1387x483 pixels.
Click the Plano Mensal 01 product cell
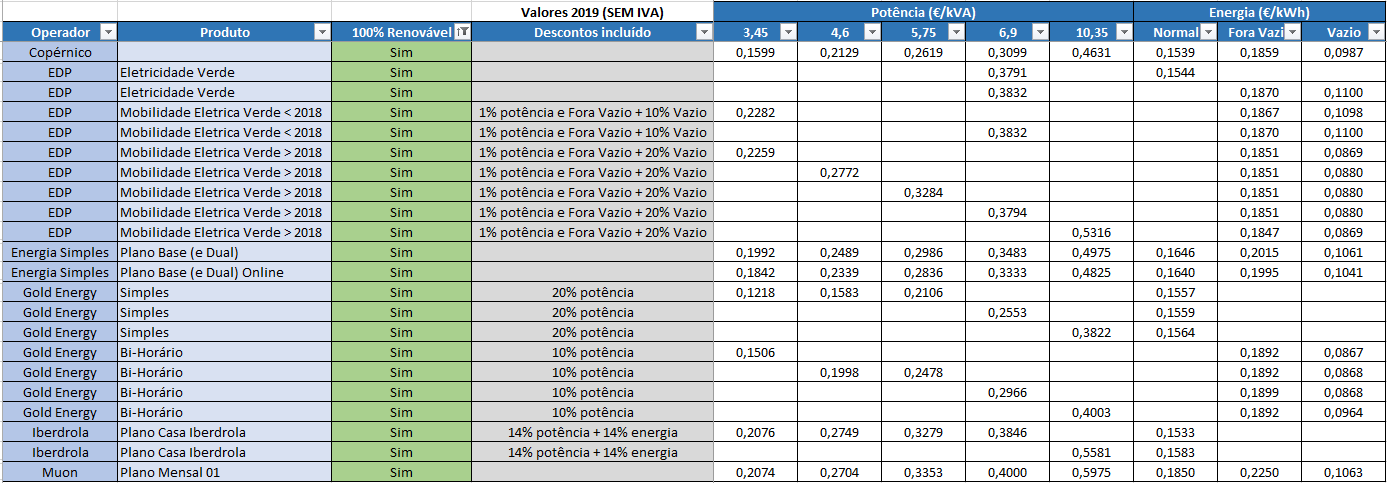[x=224, y=472]
